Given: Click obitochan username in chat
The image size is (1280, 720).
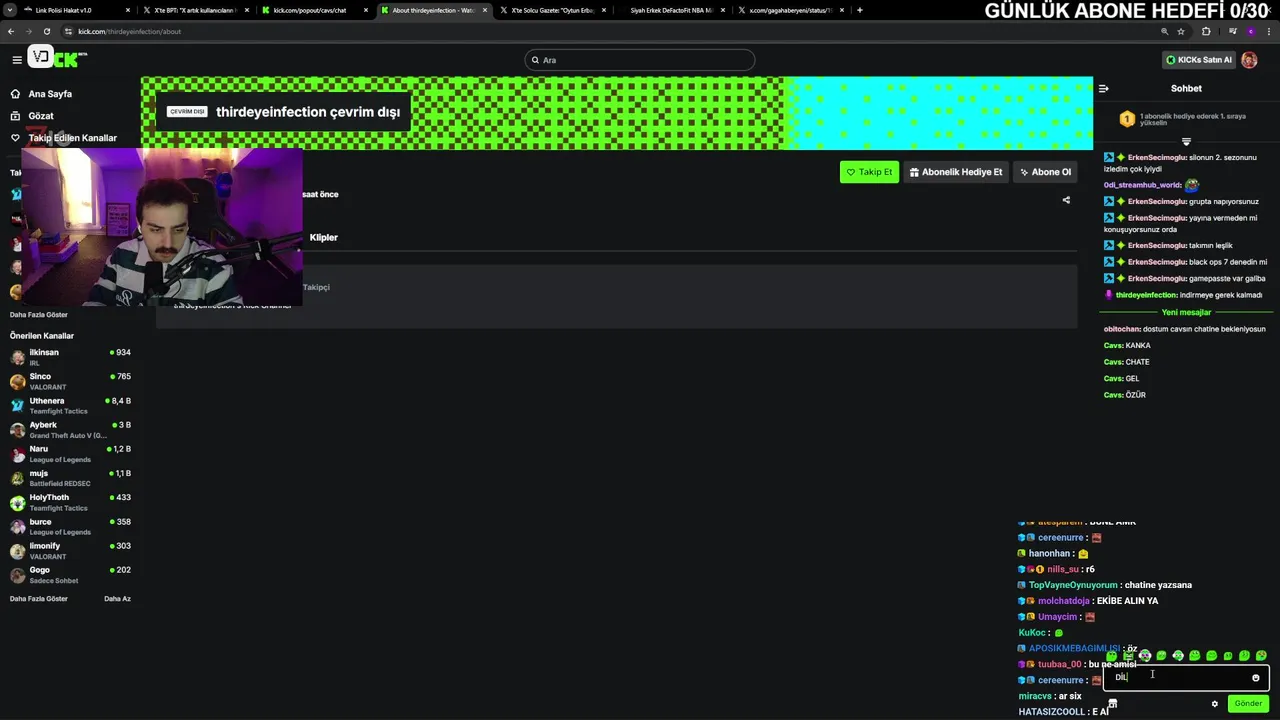Looking at the screenshot, I should [1123, 329].
